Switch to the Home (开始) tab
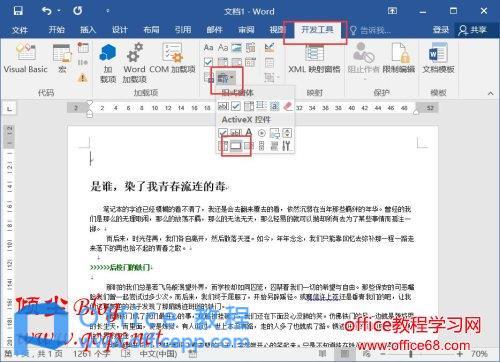The width and height of the screenshot is (500, 362). click(56, 30)
